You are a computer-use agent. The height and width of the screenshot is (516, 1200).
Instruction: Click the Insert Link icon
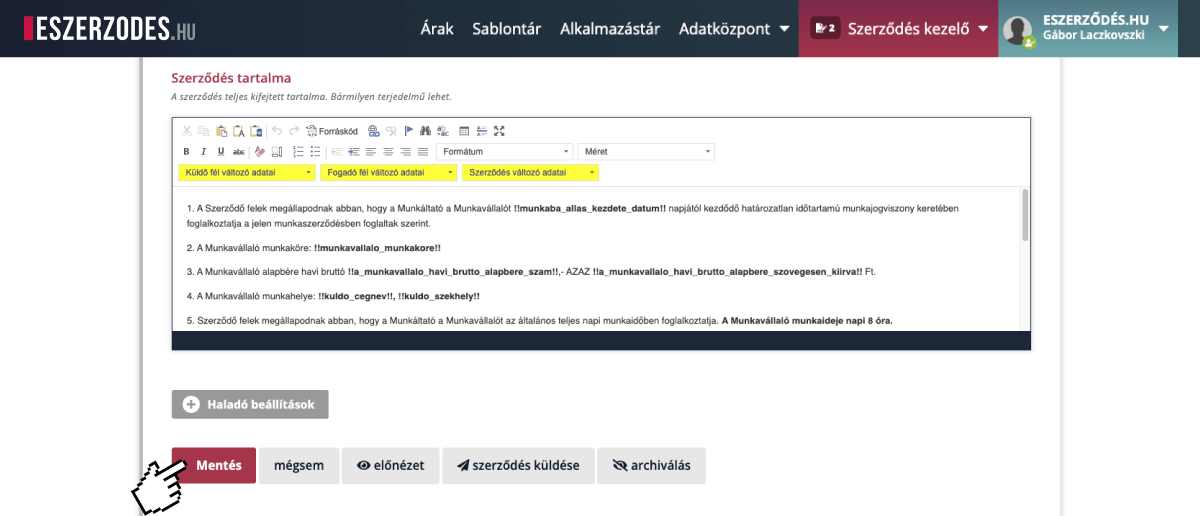click(x=374, y=131)
